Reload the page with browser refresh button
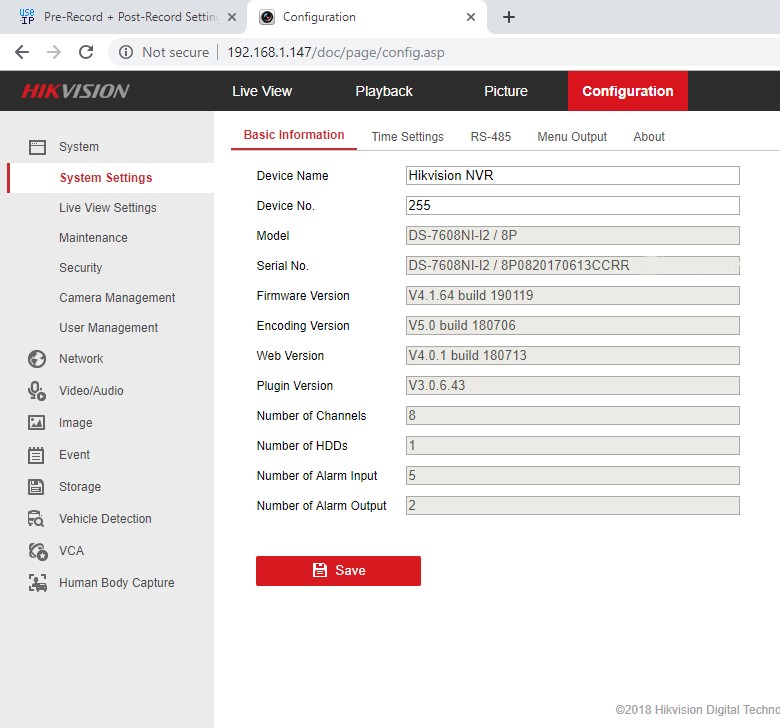Viewport: 780px width, 728px height. [x=86, y=52]
